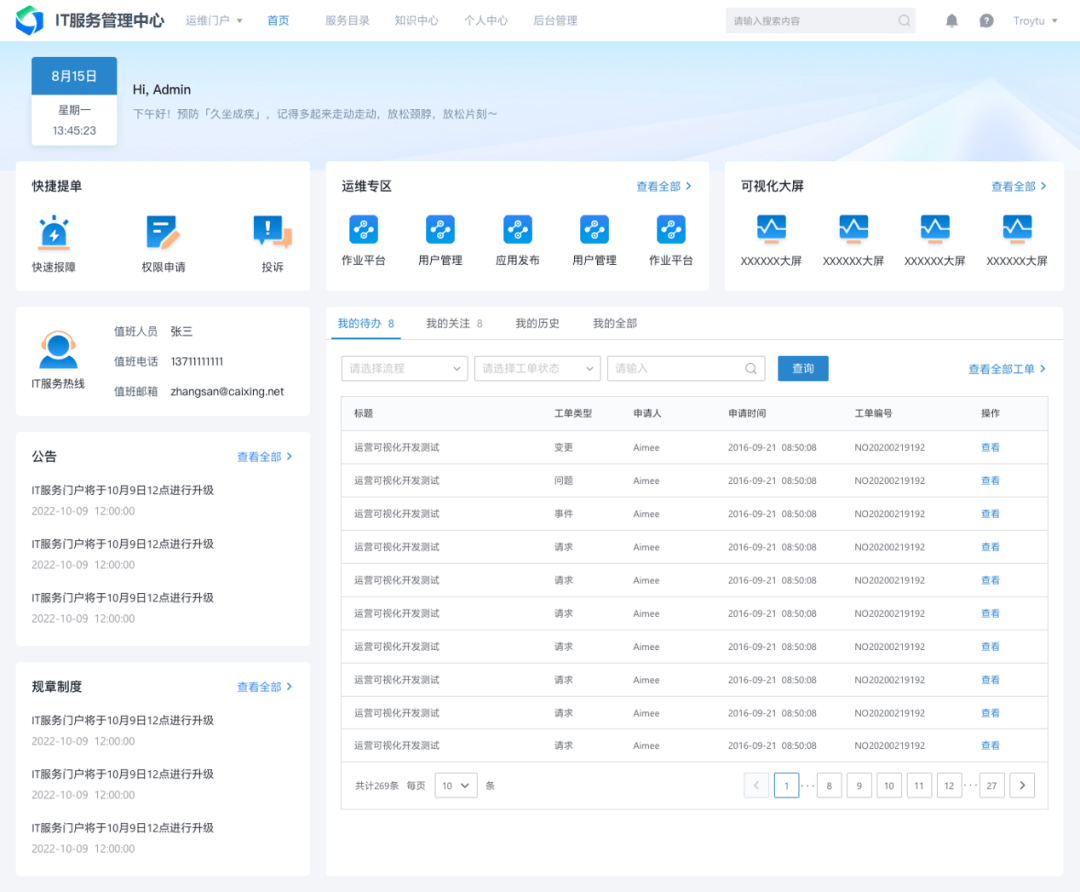Click 查看 for the 问题 ticket row
Viewport: 1080px width, 892px height.
coord(990,480)
